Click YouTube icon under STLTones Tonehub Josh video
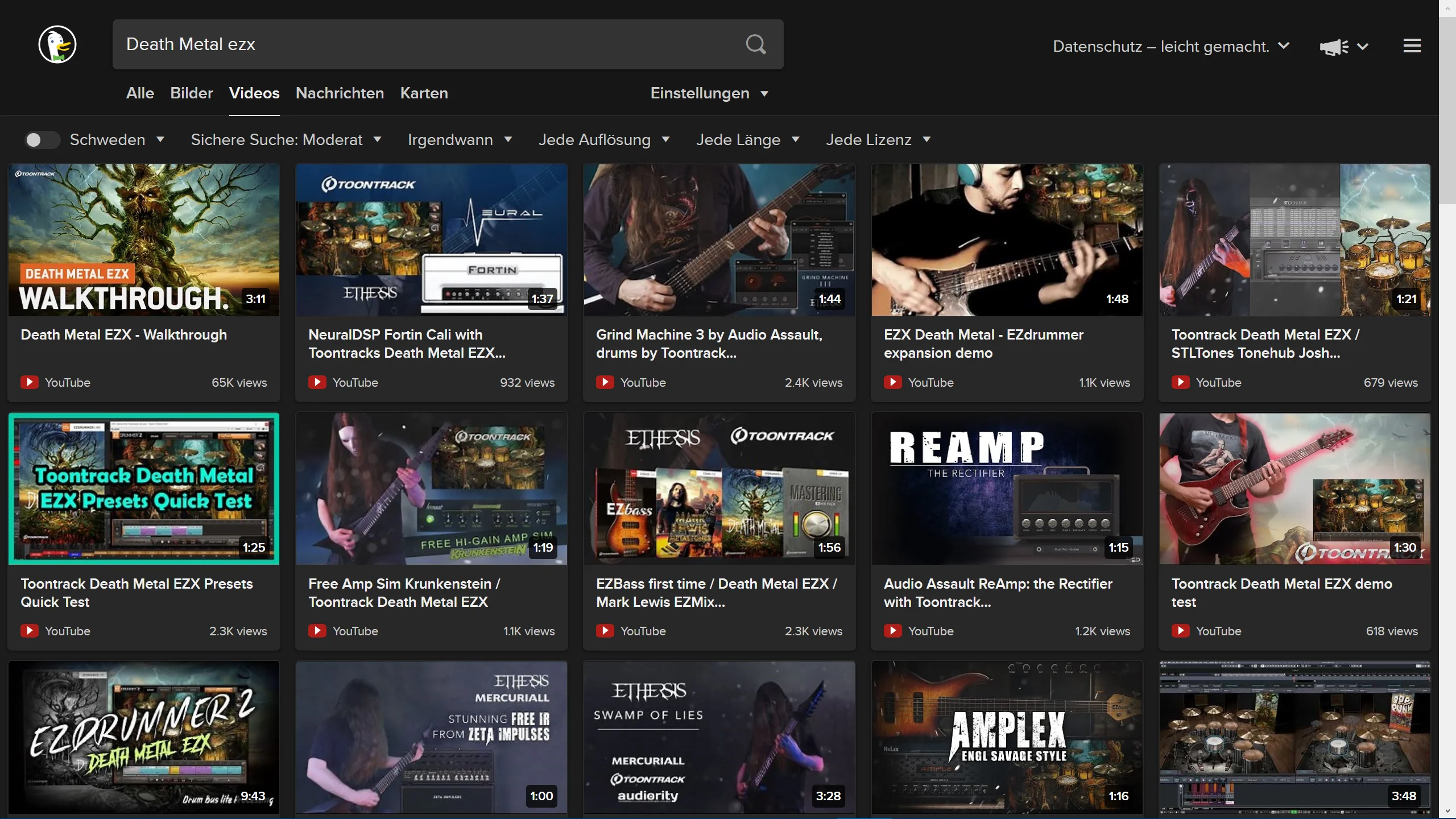This screenshot has width=1456, height=819. coord(1181,382)
